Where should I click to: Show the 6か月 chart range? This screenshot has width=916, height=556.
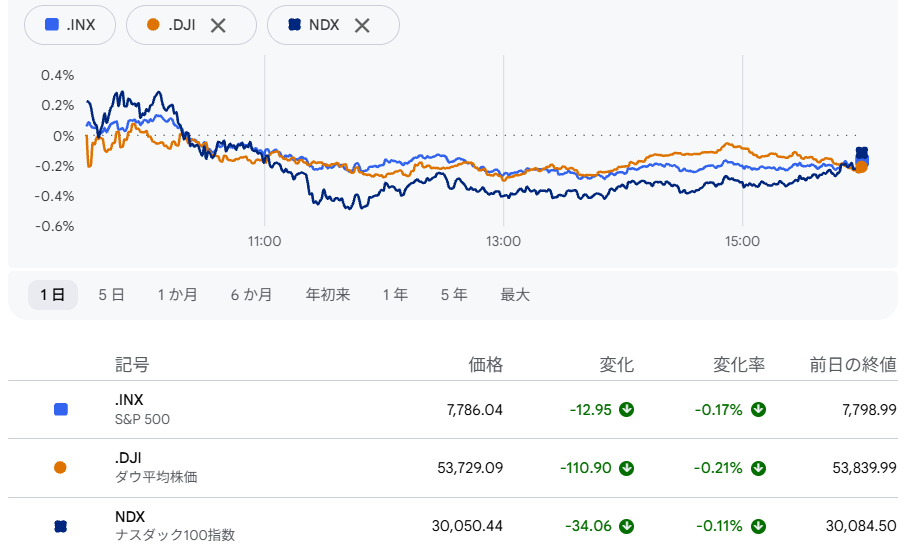pyautogui.click(x=251, y=295)
